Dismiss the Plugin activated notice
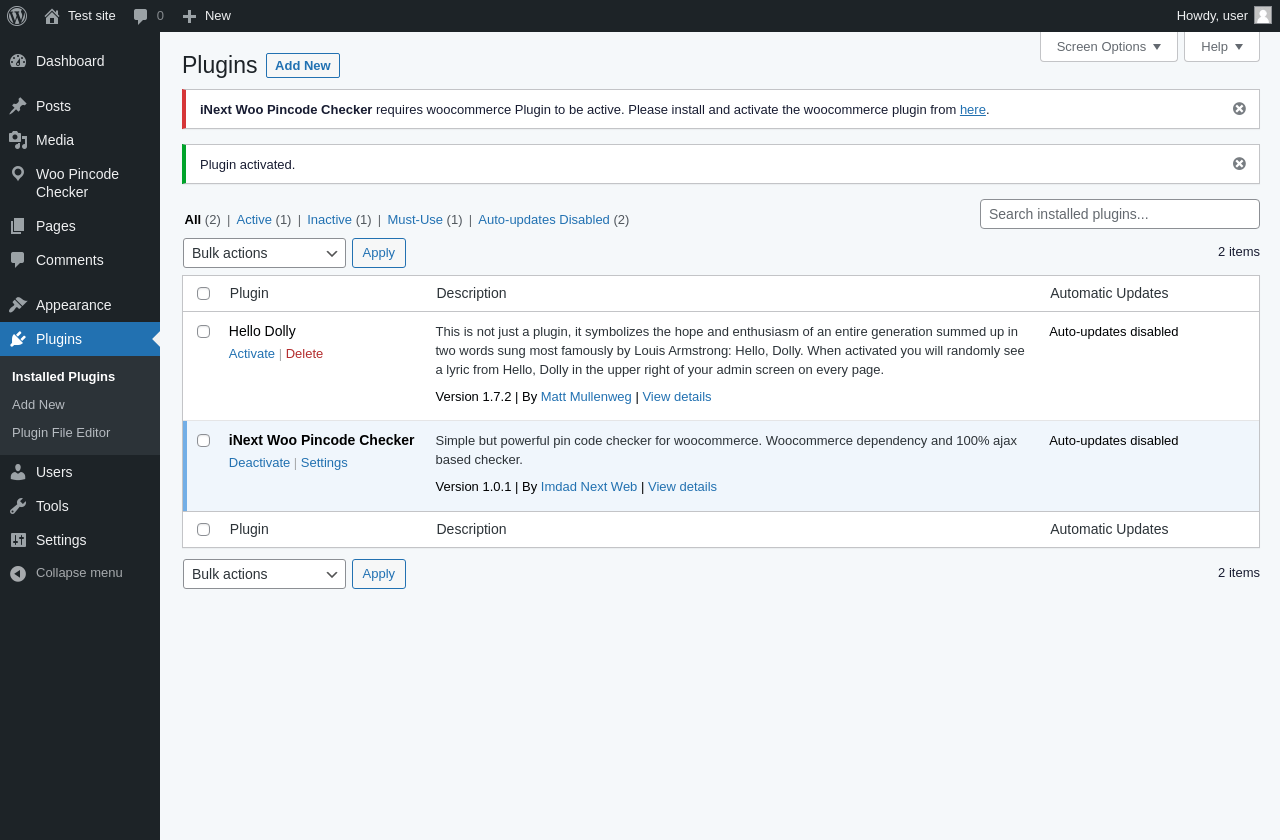Screen dimensions: 1280x840 pos(1239,164)
